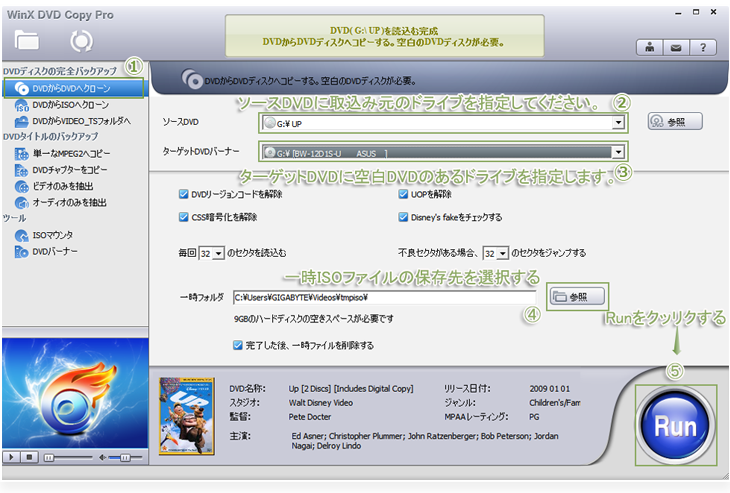
Task: Click the speaker volume icon
Action: (102, 458)
